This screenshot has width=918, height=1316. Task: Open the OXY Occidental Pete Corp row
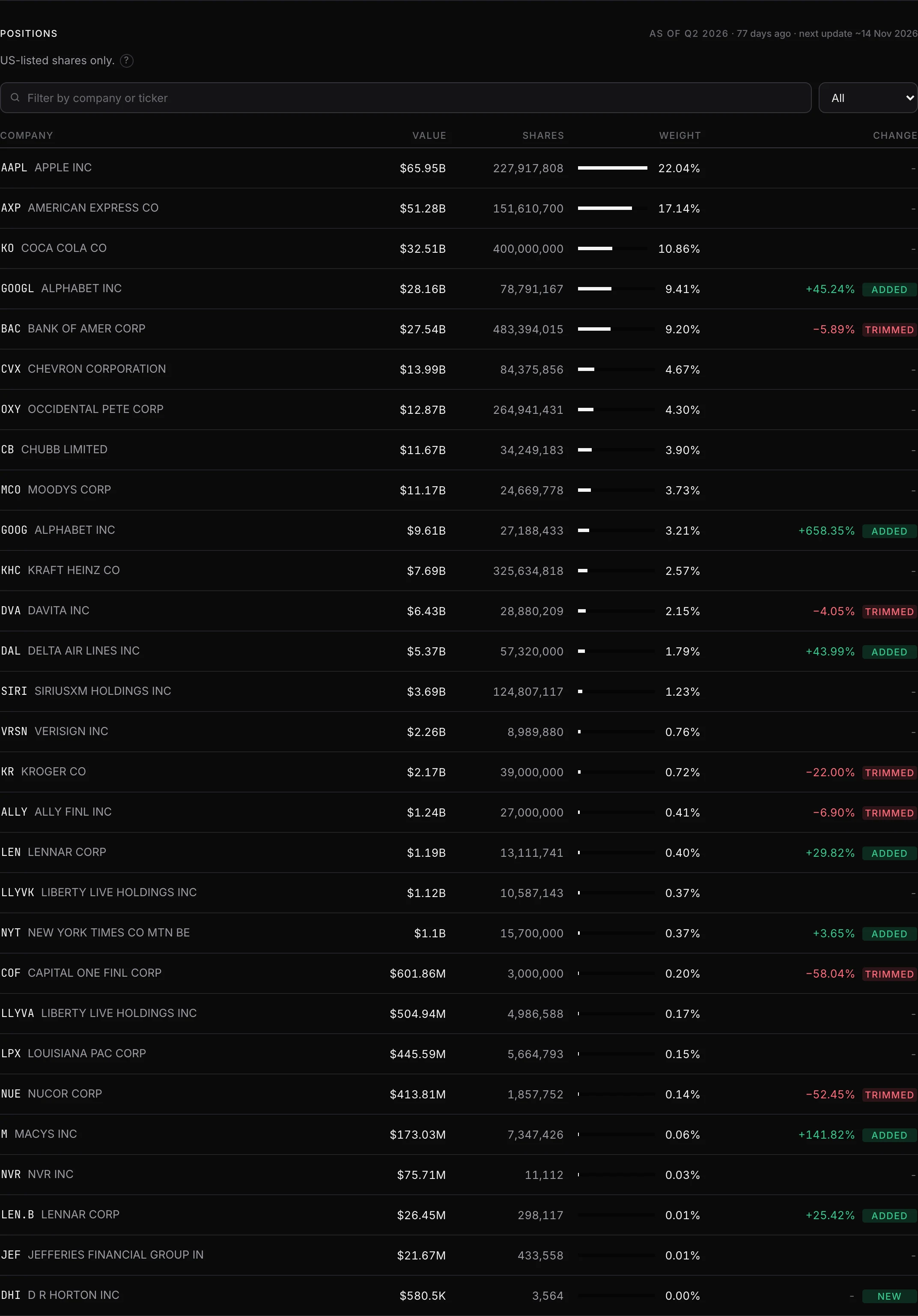(x=459, y=409)
